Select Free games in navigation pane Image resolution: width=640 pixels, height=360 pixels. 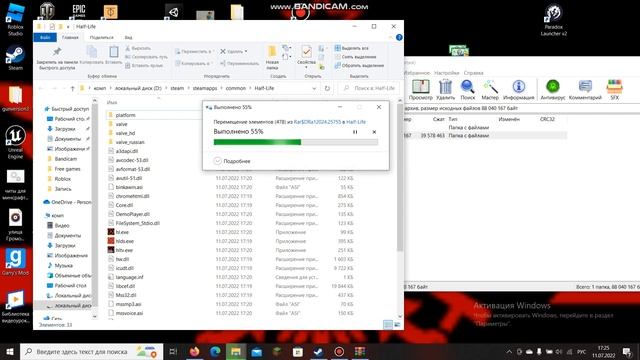(x=64, y=169)
